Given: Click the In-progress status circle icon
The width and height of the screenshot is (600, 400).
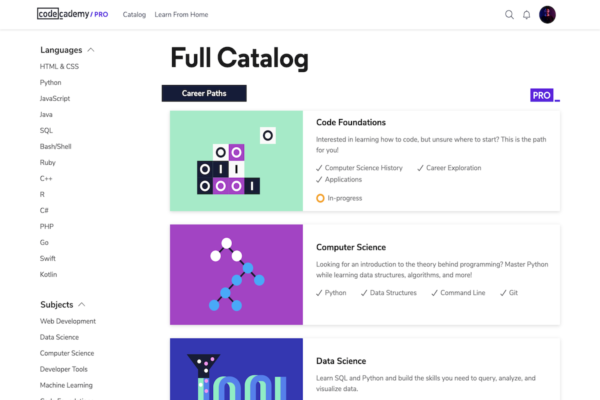Looking at the screenshot, I should tap(320, 198).
